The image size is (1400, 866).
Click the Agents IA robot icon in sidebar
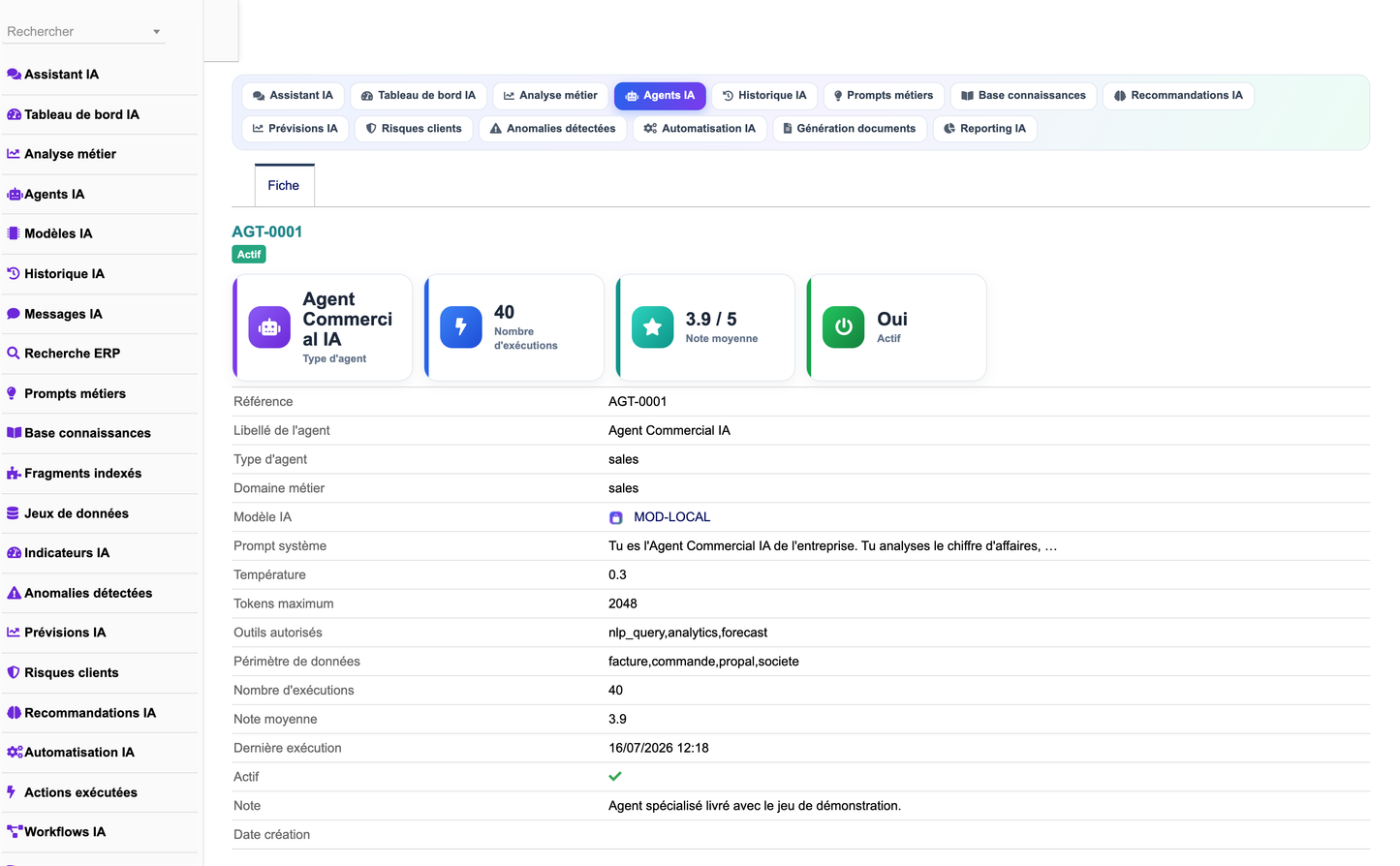point(14,194)
